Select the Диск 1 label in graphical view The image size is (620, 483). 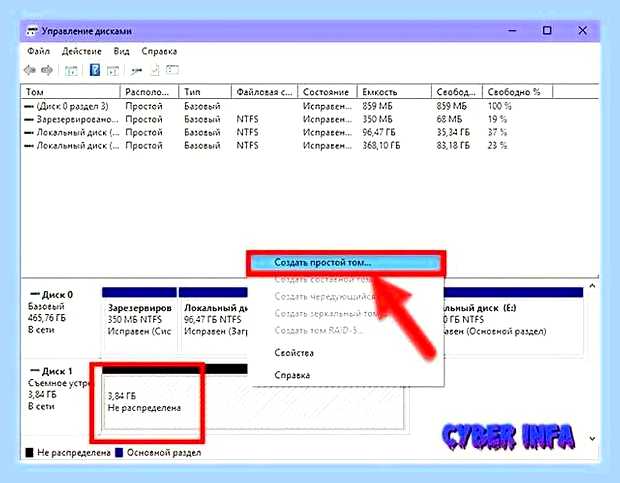tap(57, 372)
